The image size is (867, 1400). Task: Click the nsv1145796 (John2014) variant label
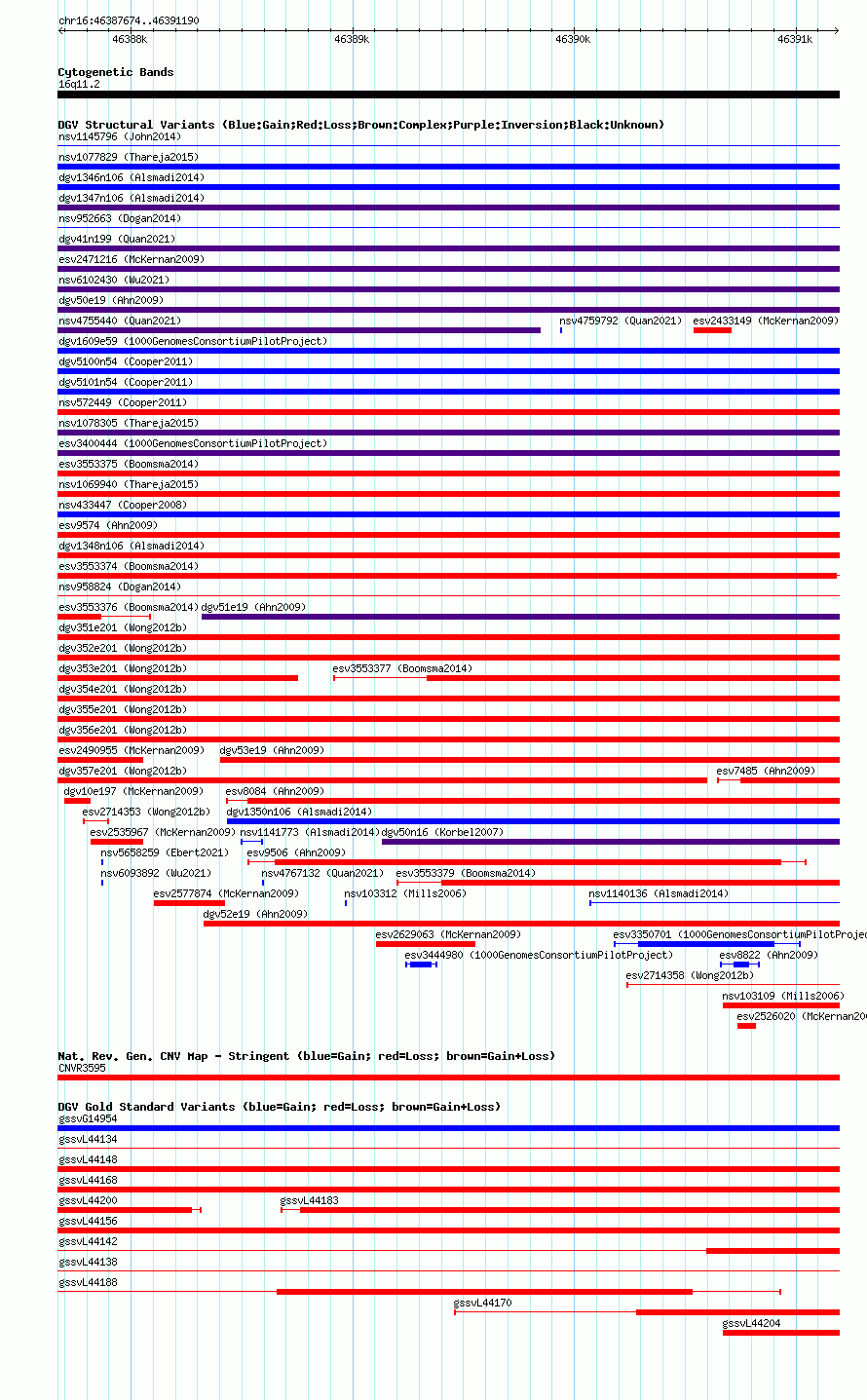point(119,136)
